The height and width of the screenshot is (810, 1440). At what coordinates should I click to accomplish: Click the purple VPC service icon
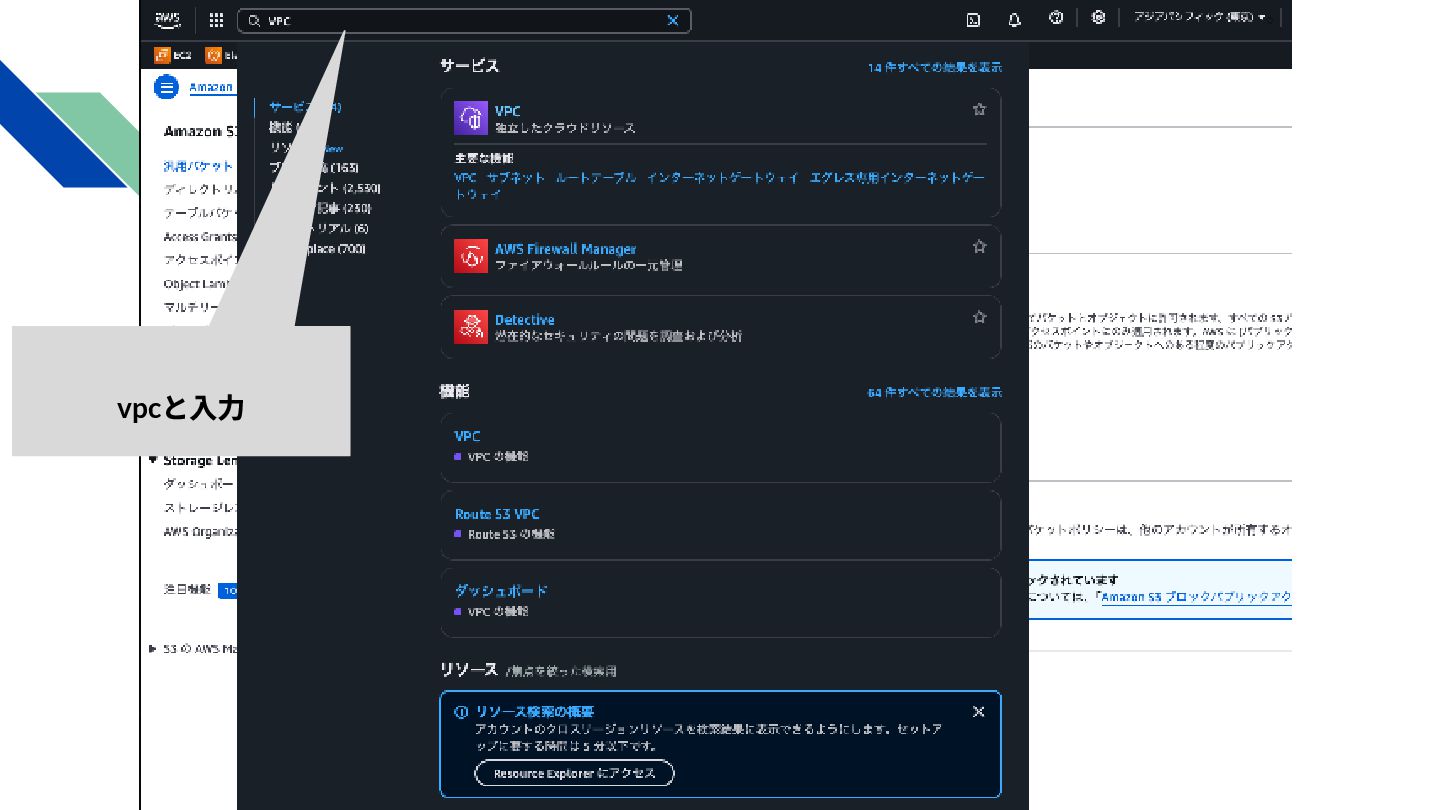tap(471, 118)
